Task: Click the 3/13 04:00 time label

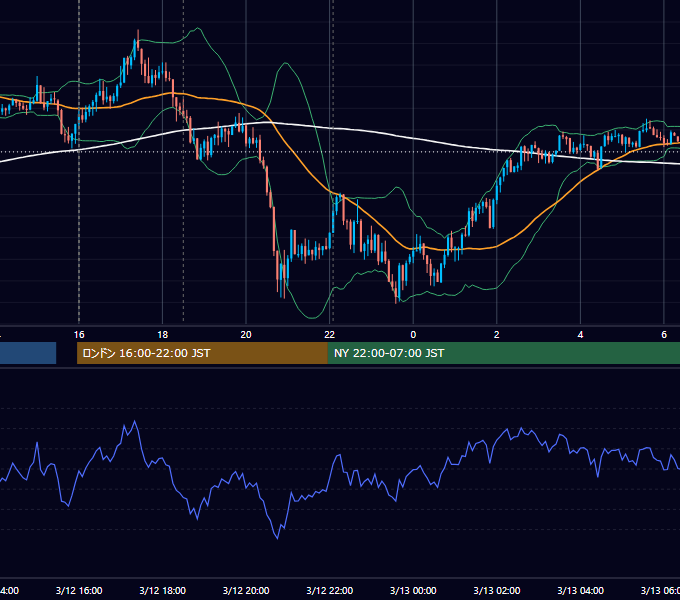Action: (x=580, y=590)
